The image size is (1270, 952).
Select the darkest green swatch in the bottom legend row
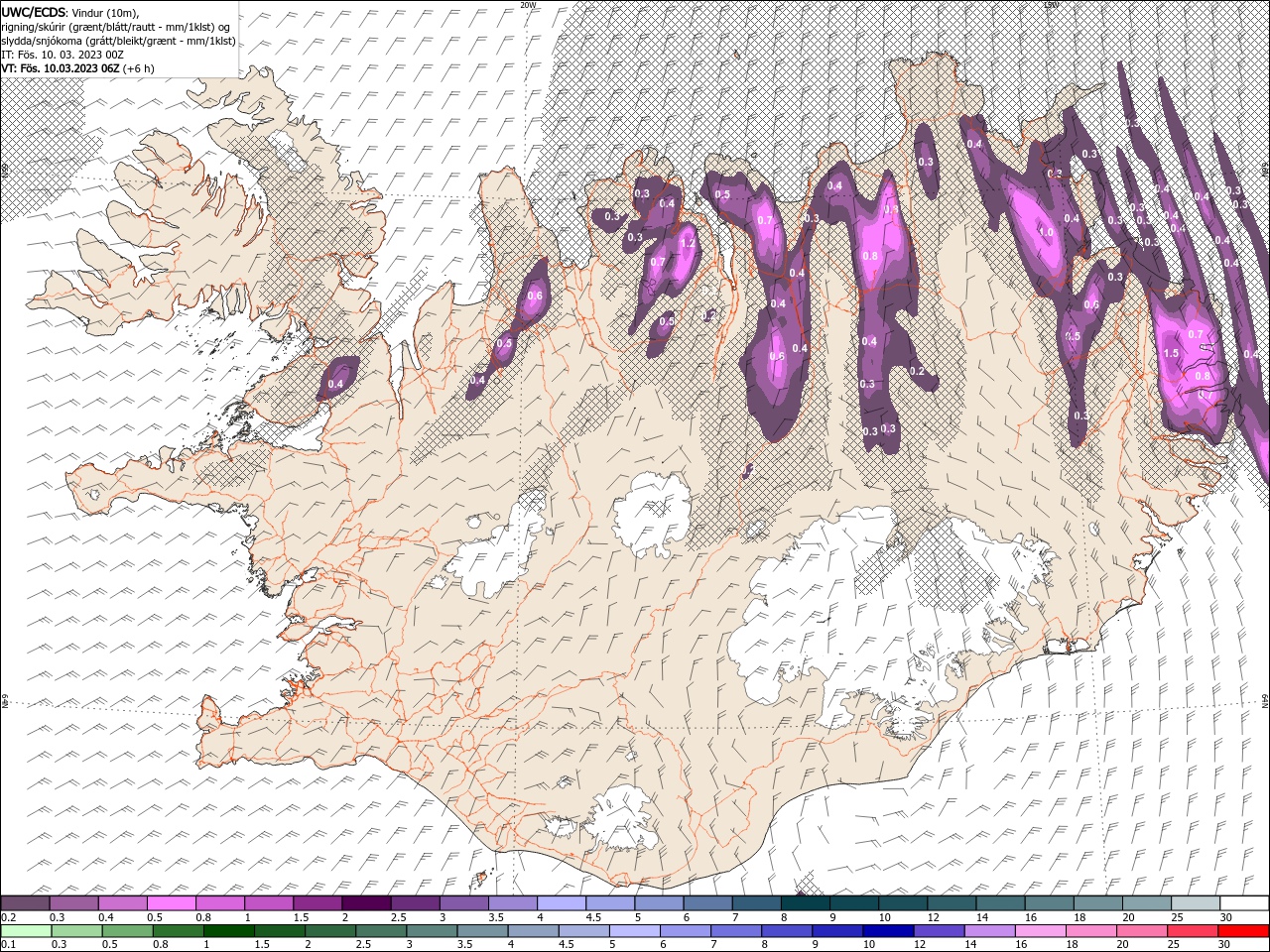pyautogui.click(x=229, y=931)
